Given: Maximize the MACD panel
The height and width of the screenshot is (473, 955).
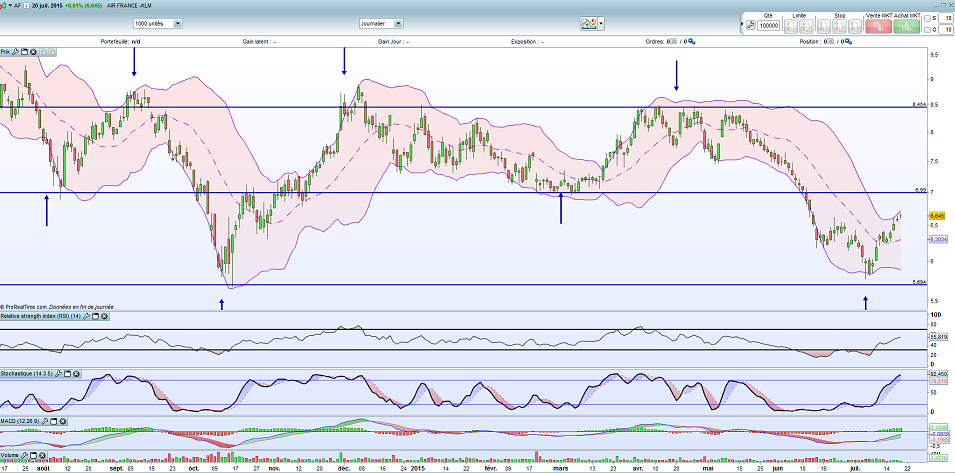Looking at the screenshot, I should pyautogui.click(x=54, y=421).
